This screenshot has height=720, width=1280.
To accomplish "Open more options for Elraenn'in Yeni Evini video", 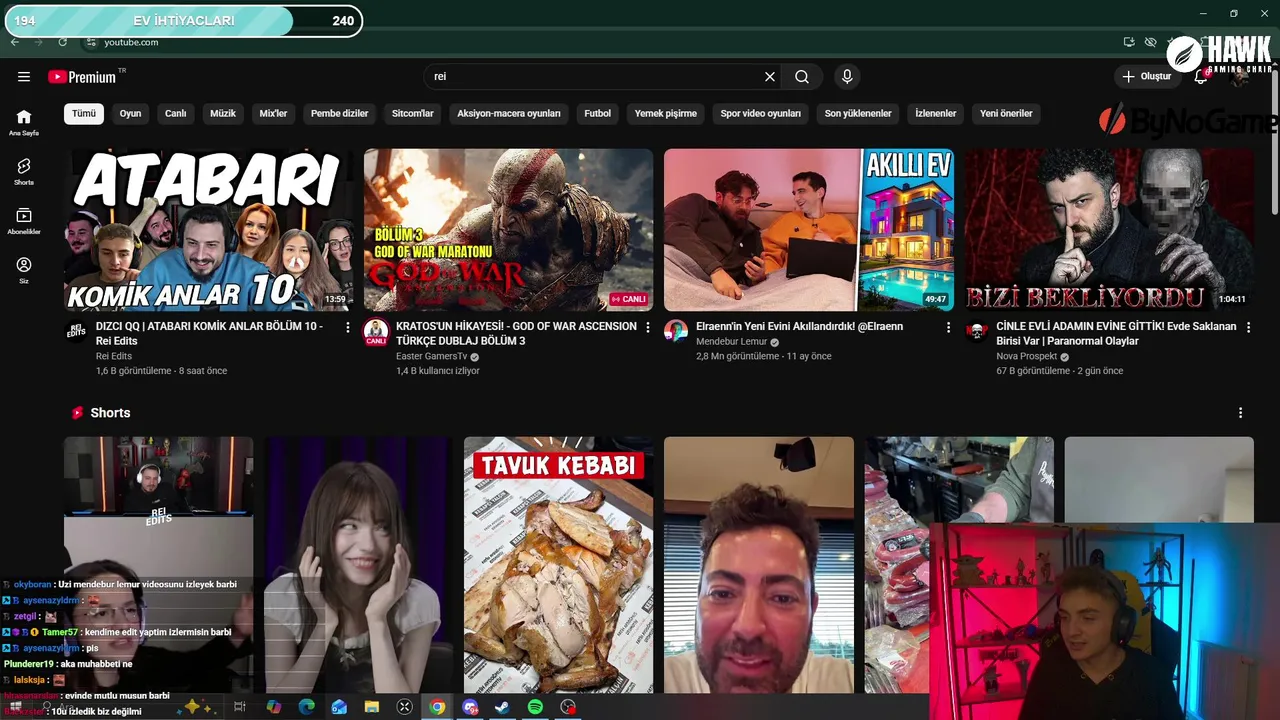I will pos(948,327).
